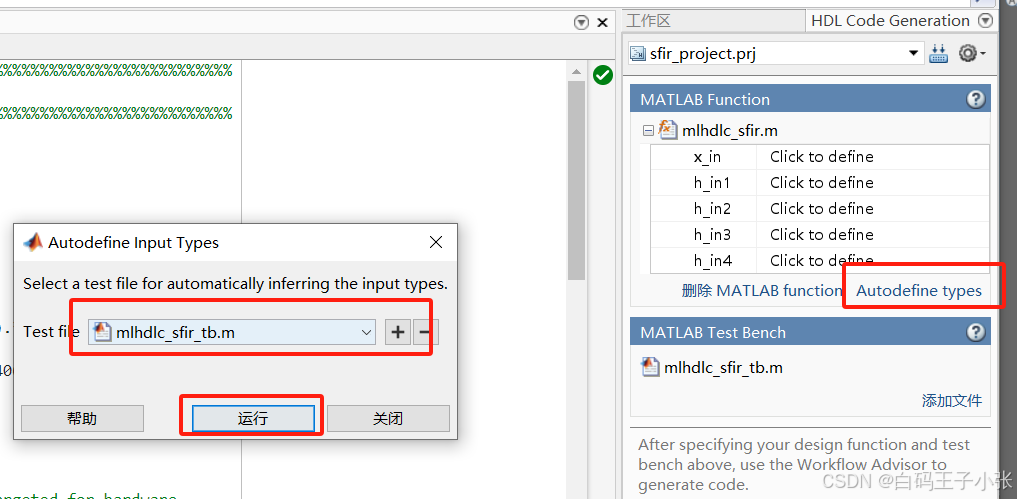This screenshot has height=499, width=1017.
Task: Click the editor scroll up arrow
Action: 576,70
